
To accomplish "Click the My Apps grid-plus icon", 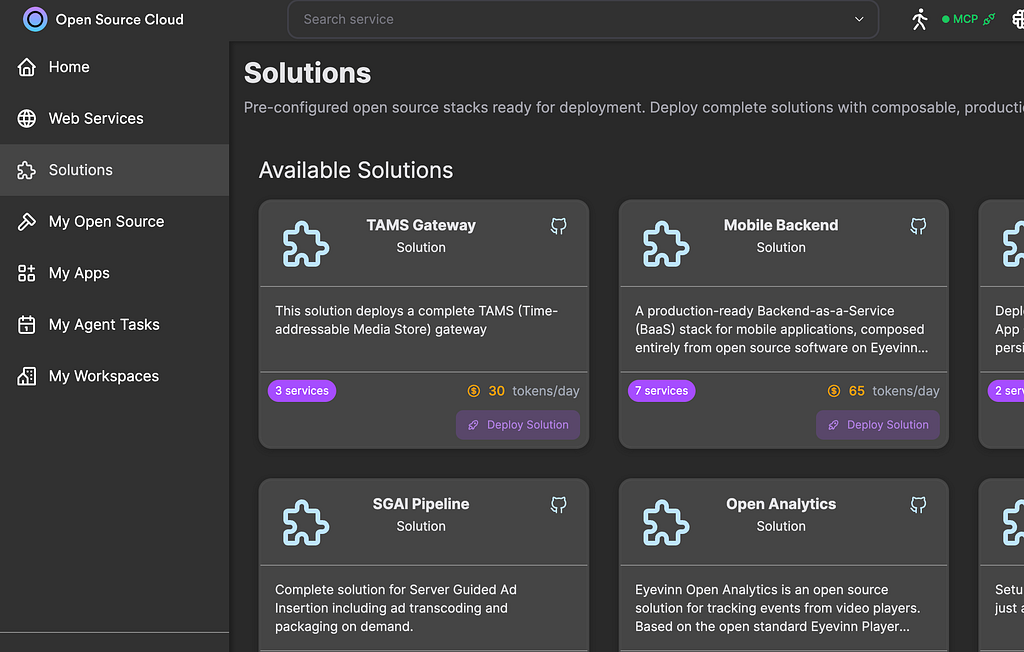I will click(27, 273).
